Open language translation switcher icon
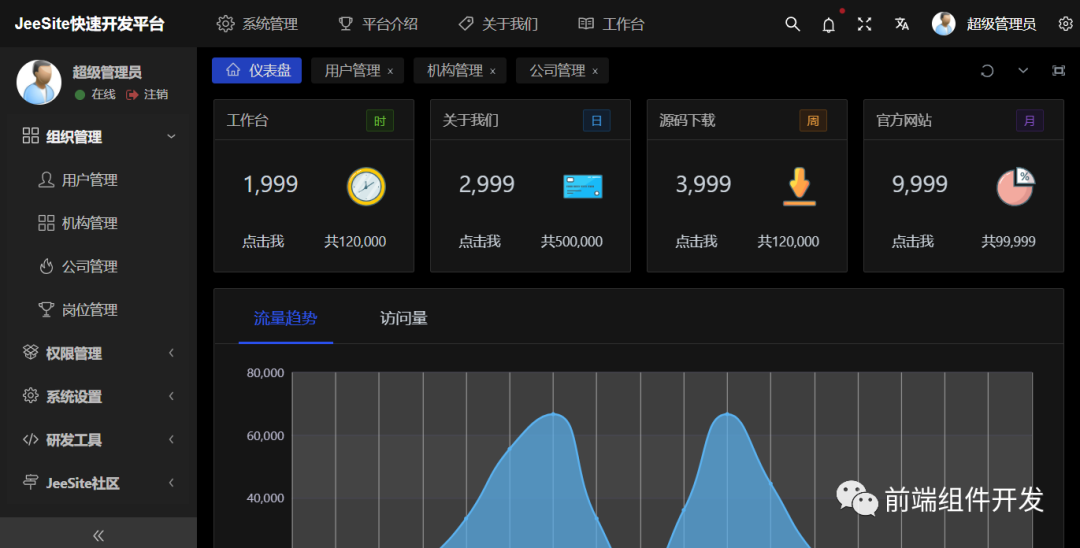This screenshot has width=1080, height=548. click(902, 24)
